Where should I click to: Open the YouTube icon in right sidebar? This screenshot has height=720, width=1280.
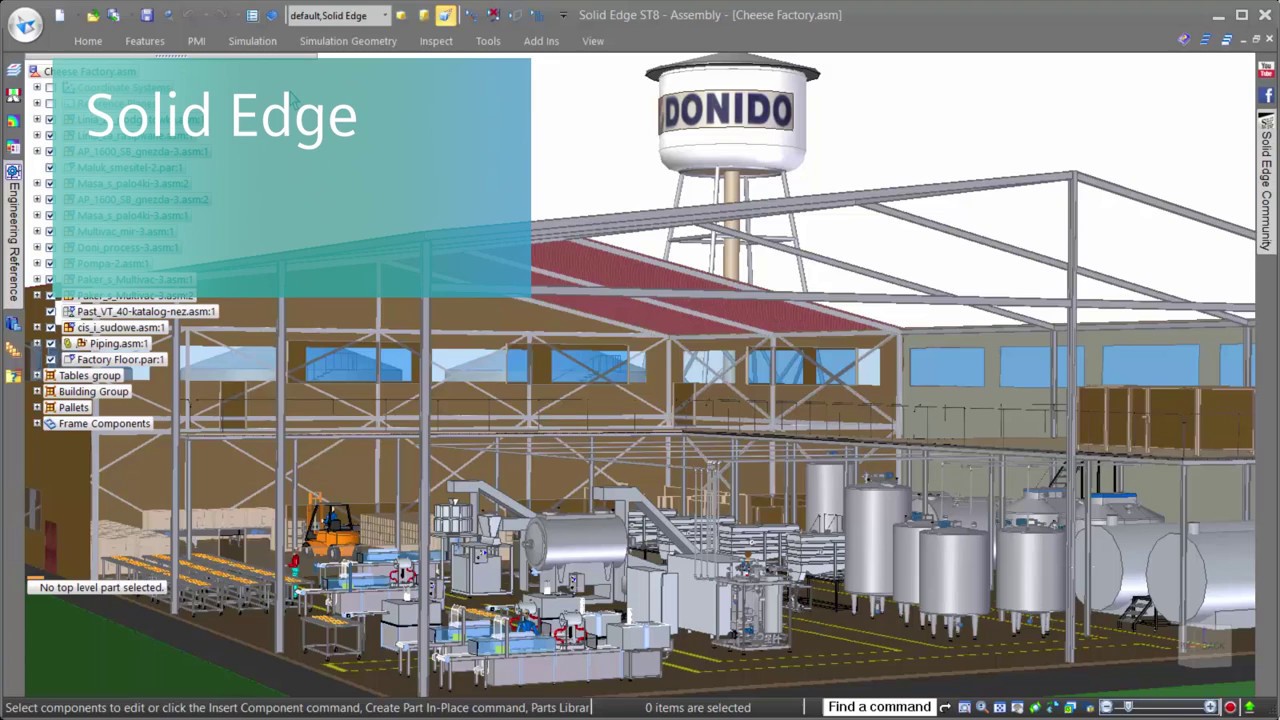[x=1266, y=70]
